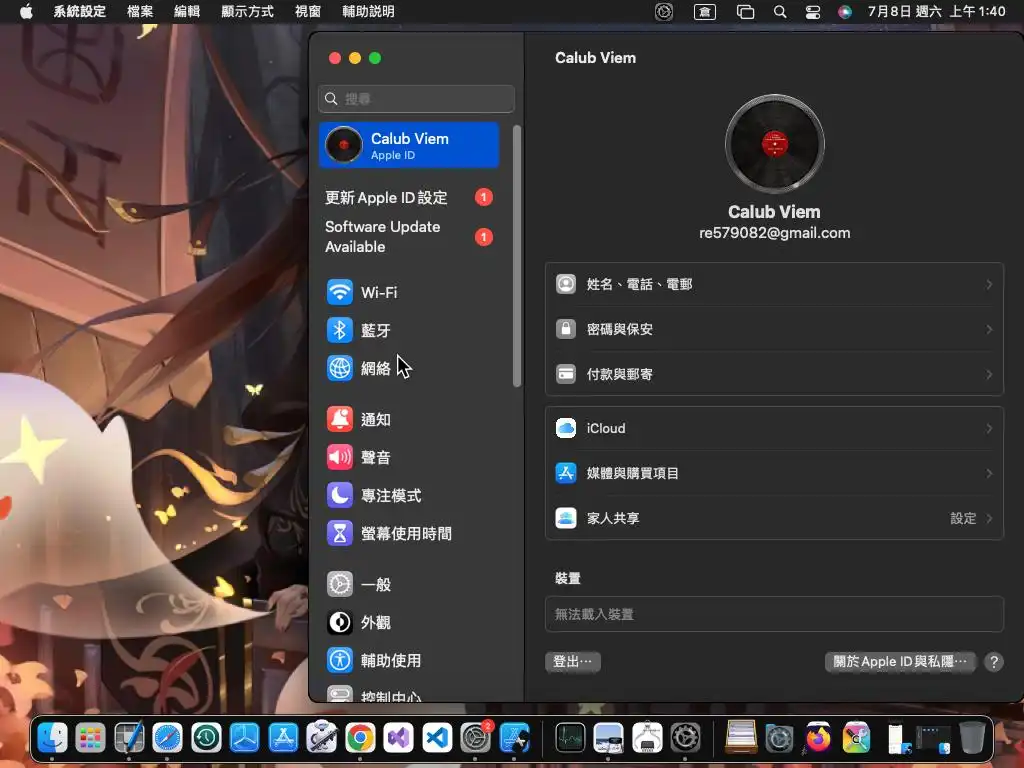The height and width of the screenshot is (768, 1024).
Task: Click the play-gear icon in the menu bar
Action: pos(664,12)
